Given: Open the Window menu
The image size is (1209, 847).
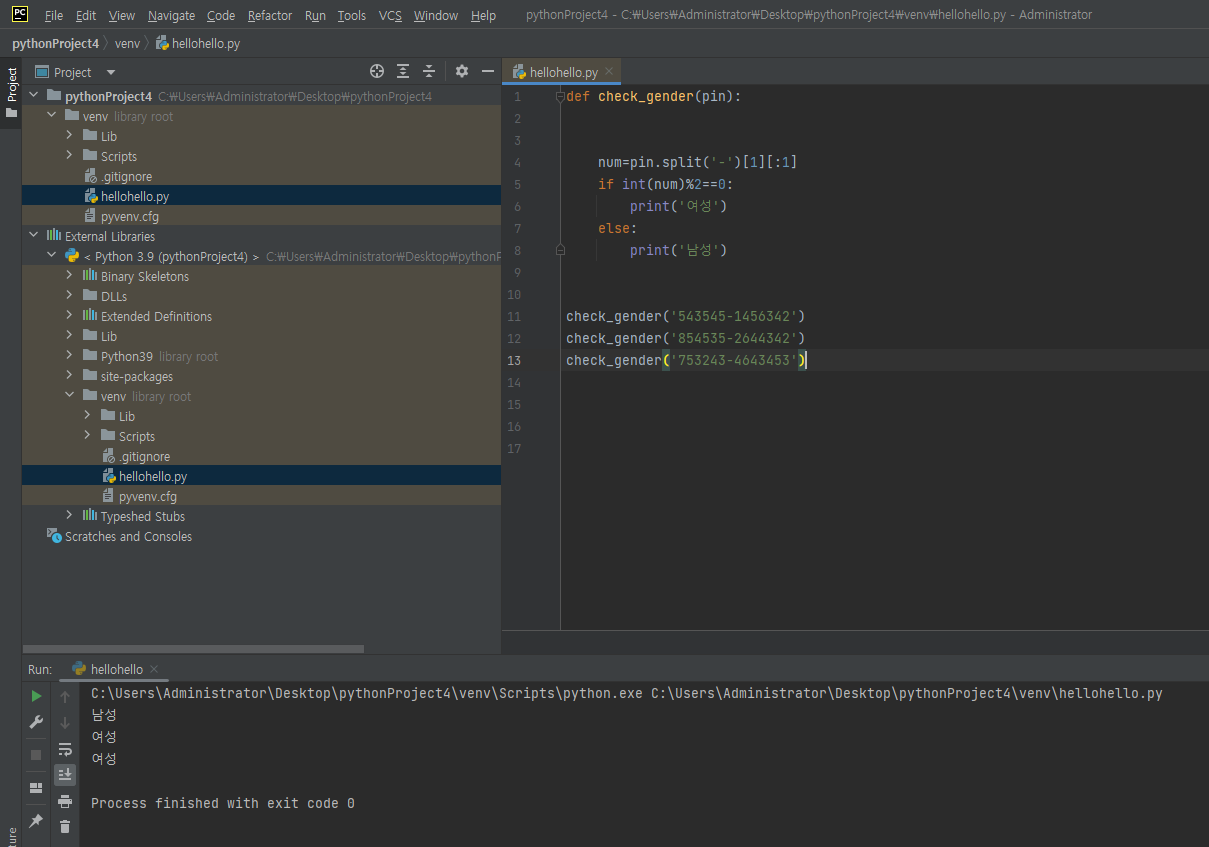Looking at the screenshot, I should (436, 15).
